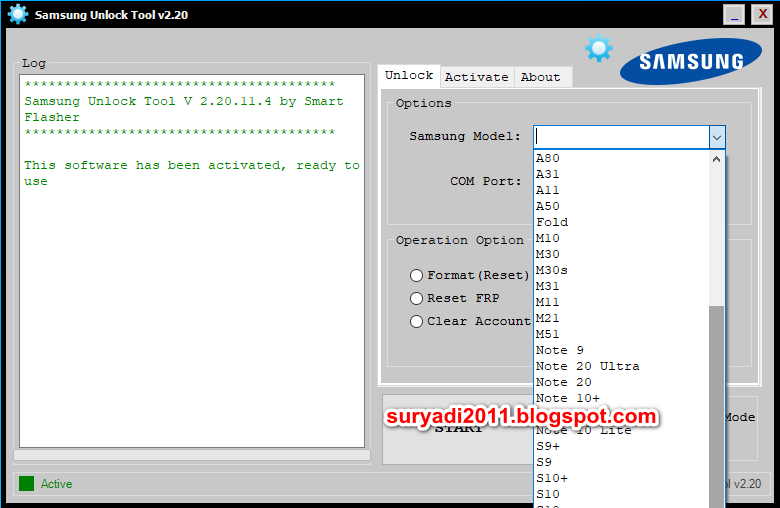Collapse the Samsung Model dropdown arrow
The width and height of the screenshot is (780, 508).
pyautogui.click(x=717, y=137)
